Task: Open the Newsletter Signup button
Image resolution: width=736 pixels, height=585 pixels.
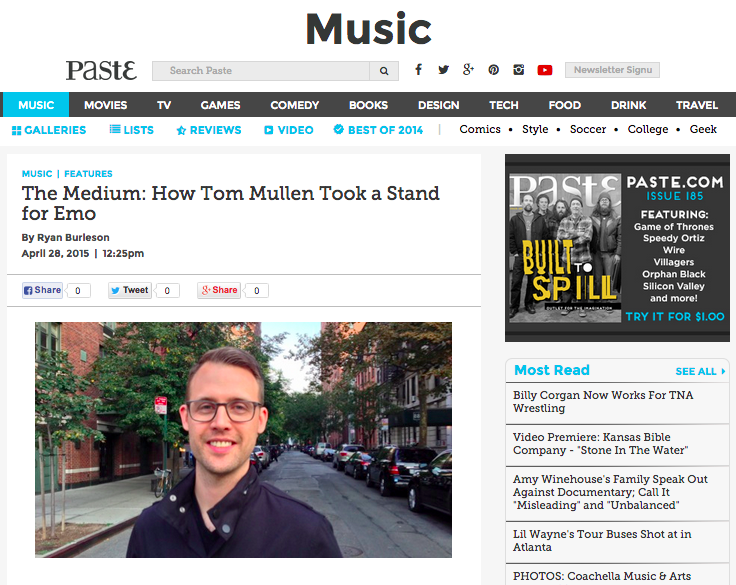Action: pos(612,70)
